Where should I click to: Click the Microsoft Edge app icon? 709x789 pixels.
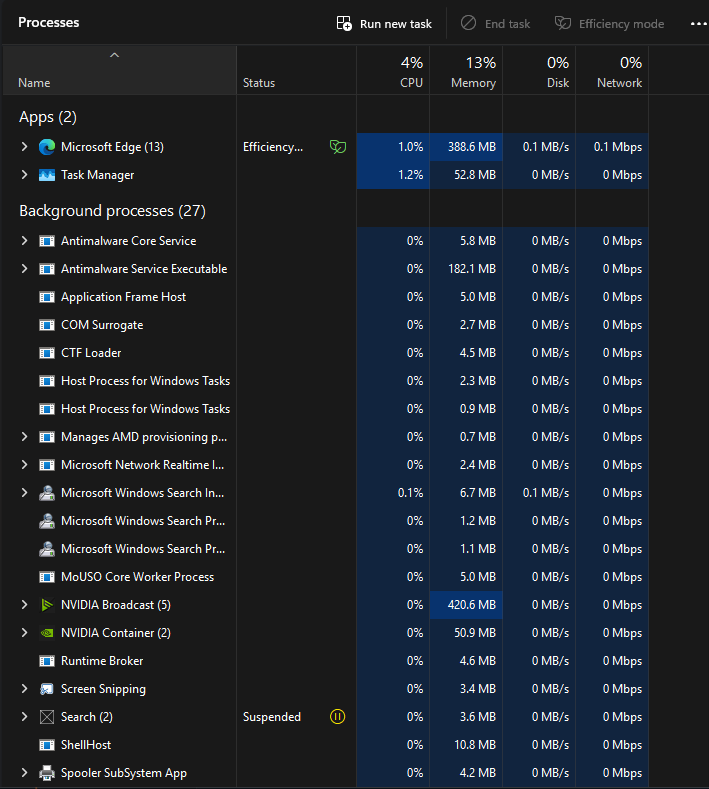point(46,147)
